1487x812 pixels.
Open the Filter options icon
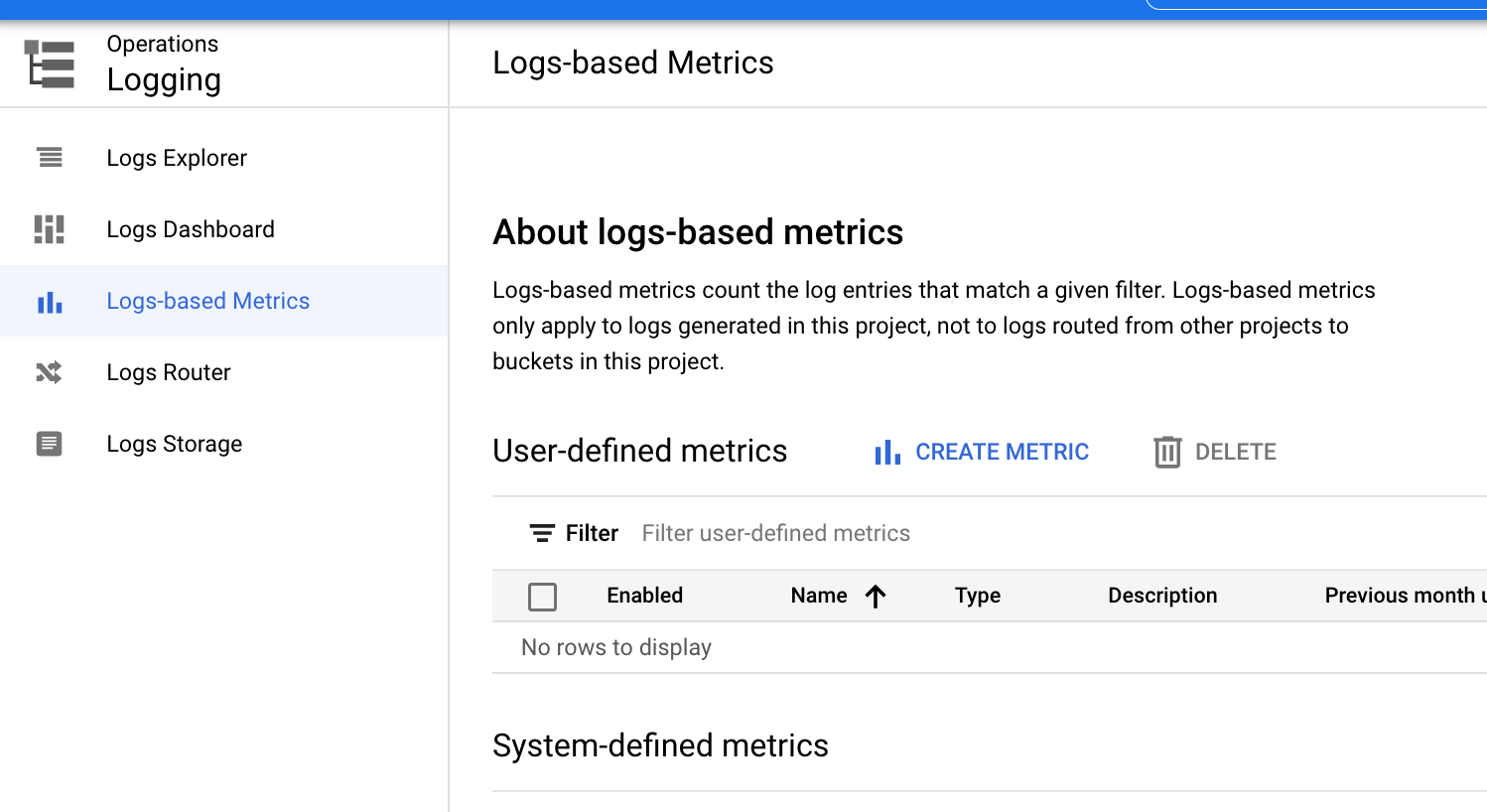point(542,533)
